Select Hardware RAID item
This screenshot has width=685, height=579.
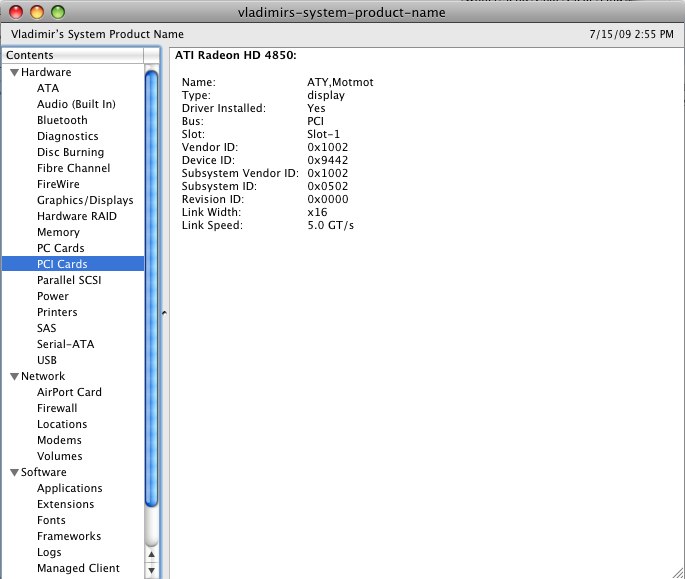77,216
